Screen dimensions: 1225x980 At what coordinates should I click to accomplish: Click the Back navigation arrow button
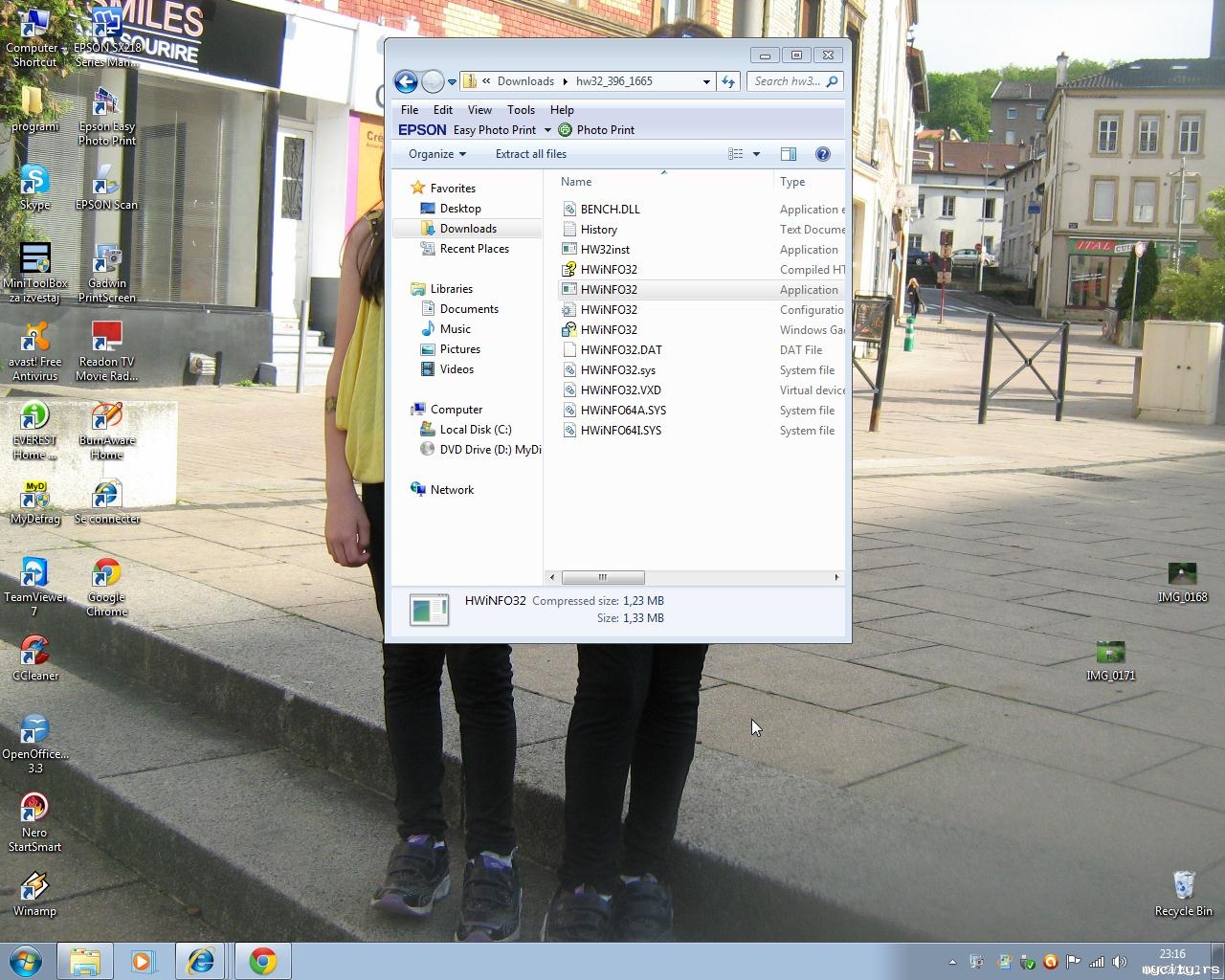click(x=406, y=81)
